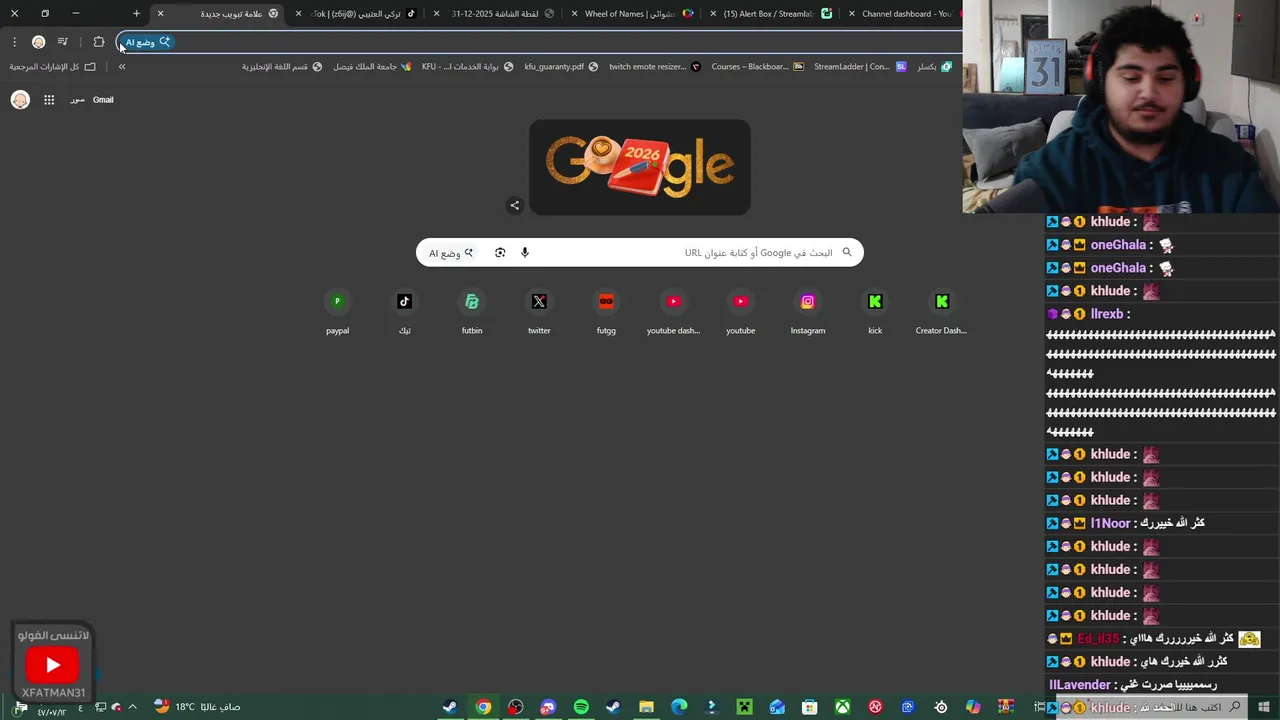Show hidden system tray icons

[132, 707]
